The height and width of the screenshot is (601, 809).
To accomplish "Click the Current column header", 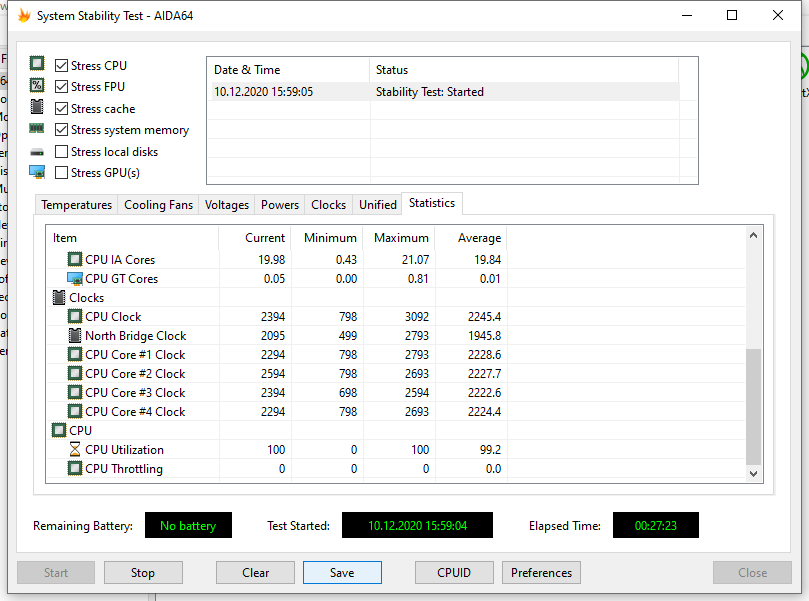I will tap(255, 238).
